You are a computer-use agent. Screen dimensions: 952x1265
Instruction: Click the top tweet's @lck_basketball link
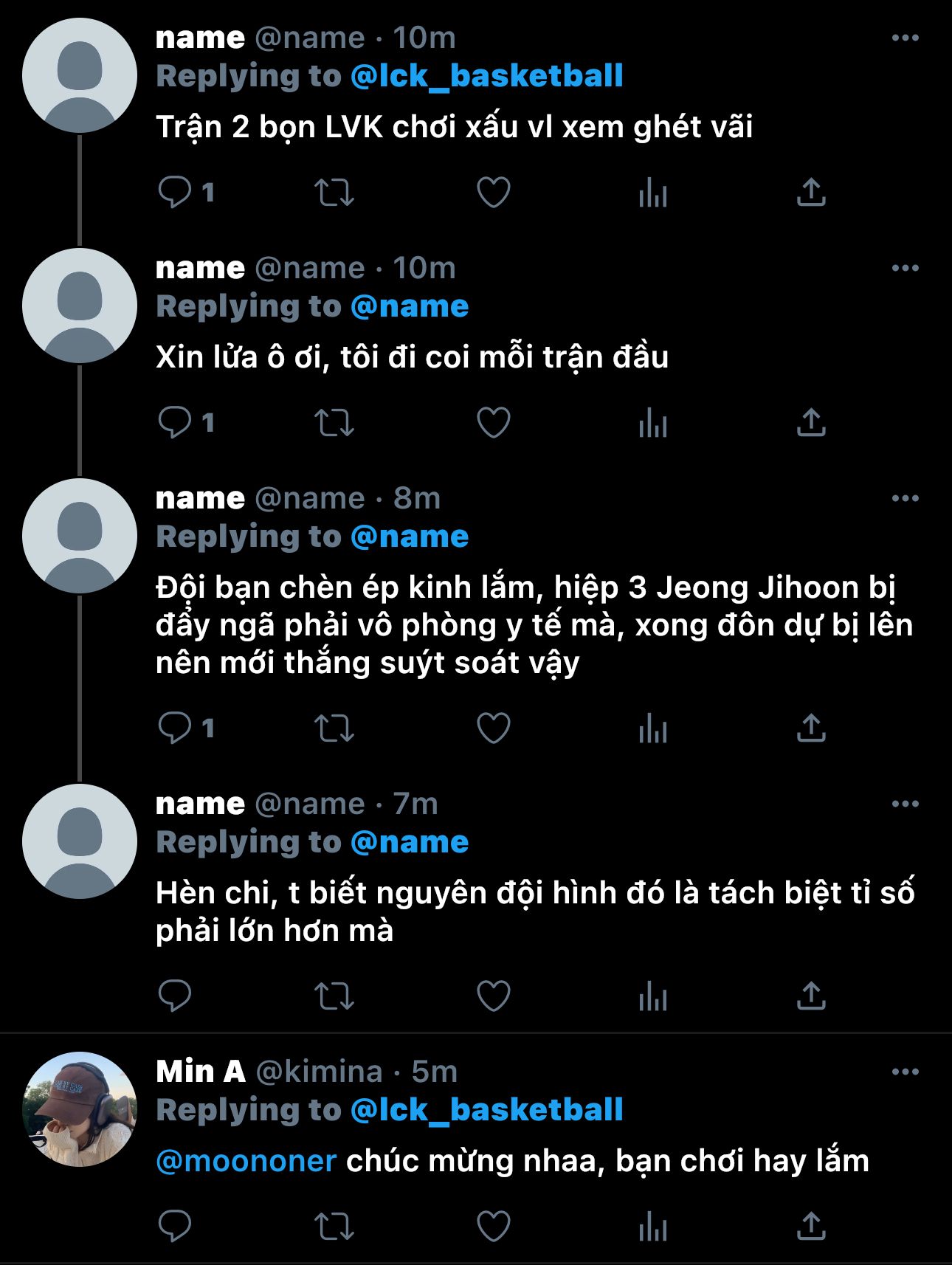[x=486, y=76]
